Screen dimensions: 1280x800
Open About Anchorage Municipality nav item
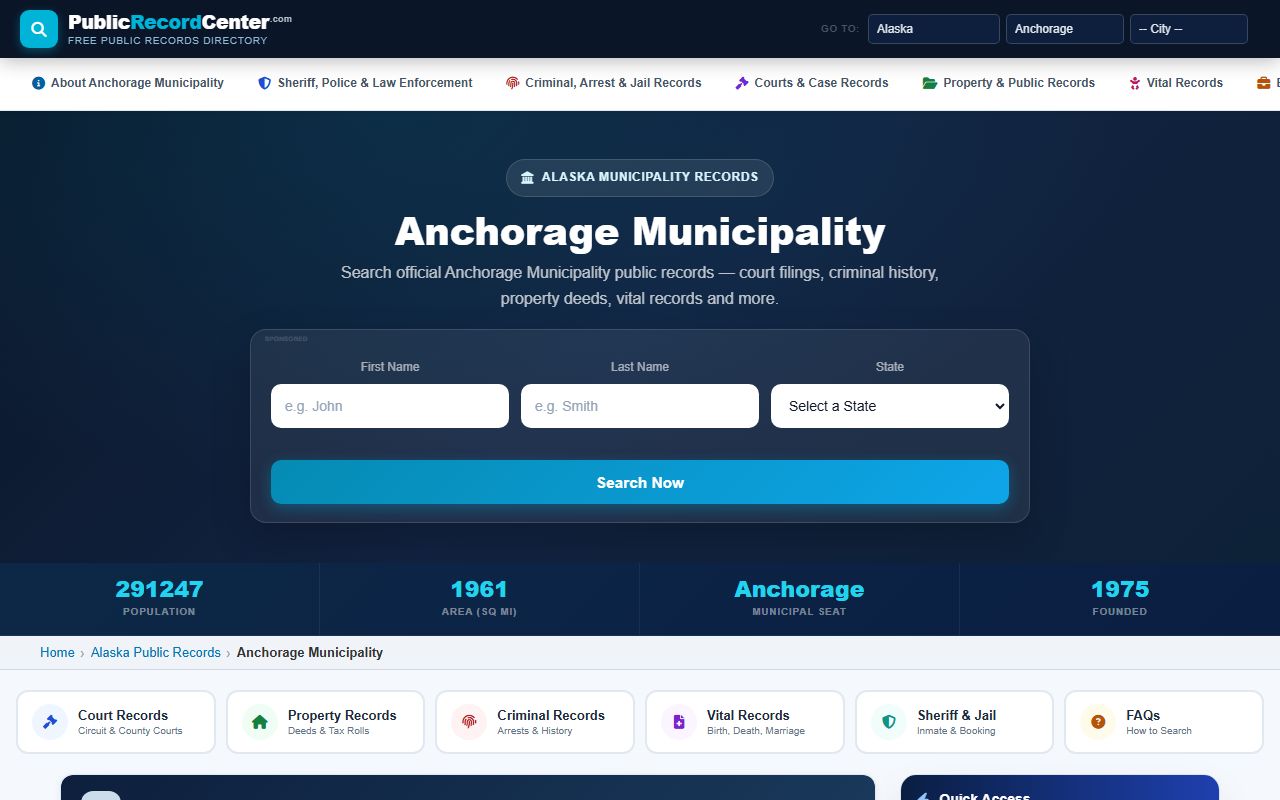coord(128,83)
